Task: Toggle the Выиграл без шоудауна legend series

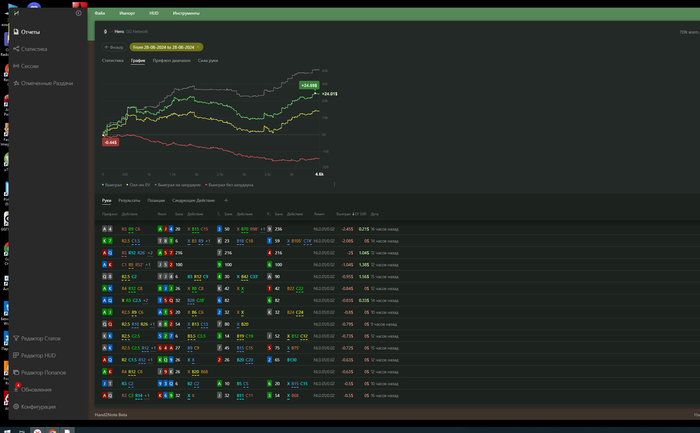Action: [x=229, y=184]
